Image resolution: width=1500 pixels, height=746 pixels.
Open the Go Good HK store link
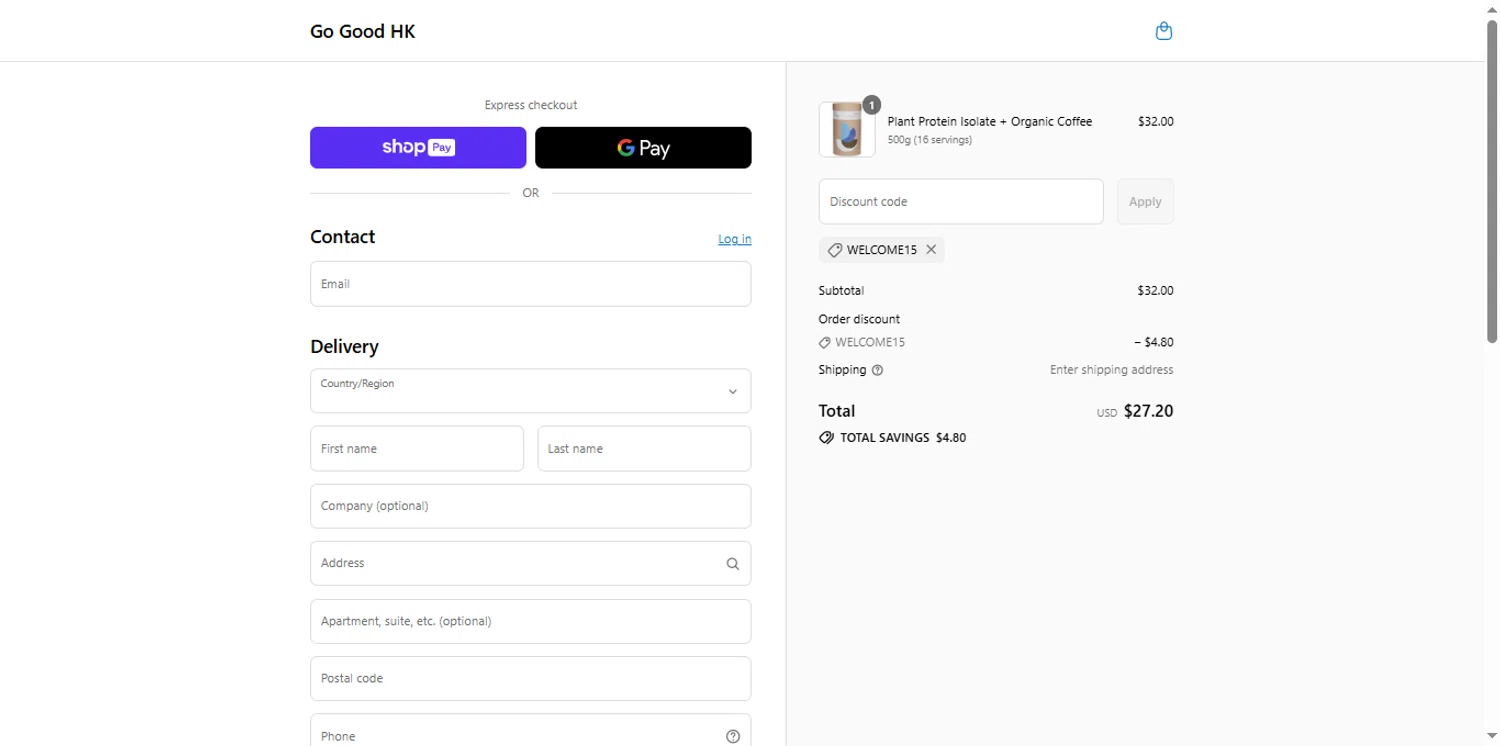point(362,31)
